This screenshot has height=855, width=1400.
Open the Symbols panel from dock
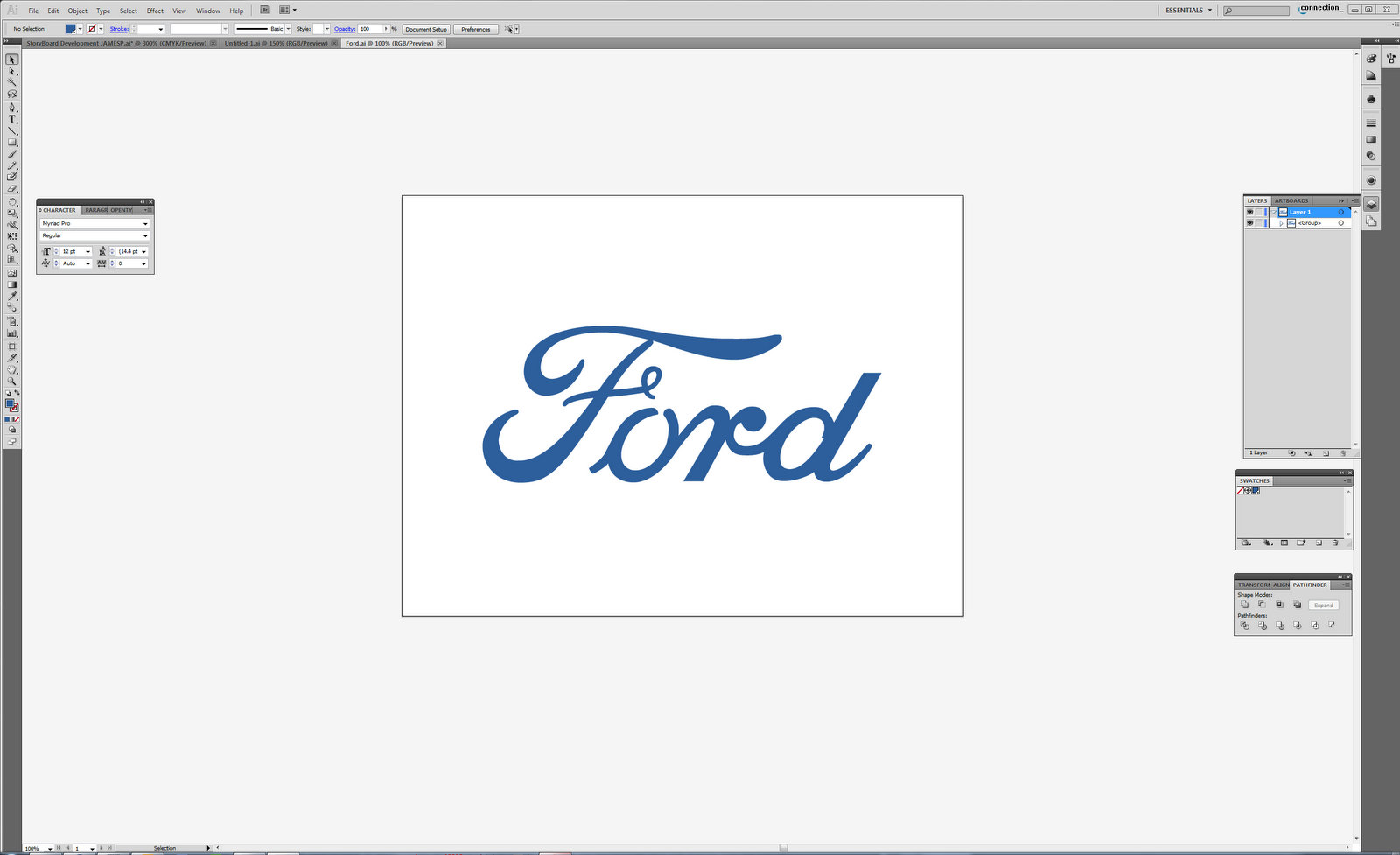pos(1371,100)
